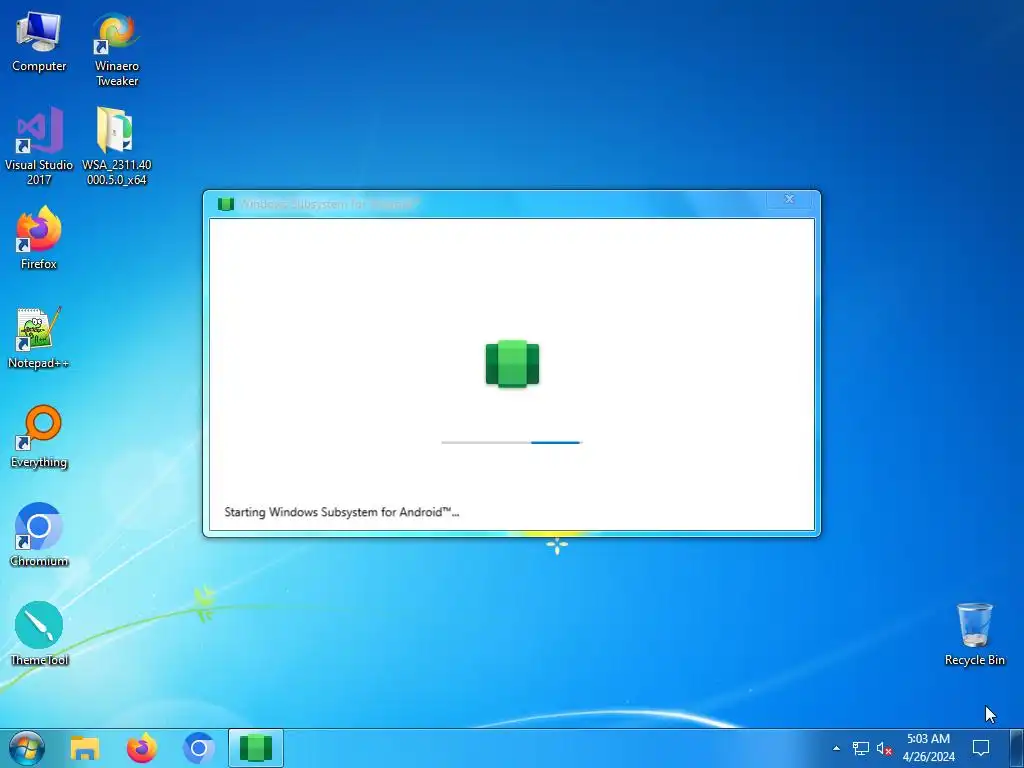Open the network tray icon
This screenshot has width=1024, height=768.
tap(861, 748)
